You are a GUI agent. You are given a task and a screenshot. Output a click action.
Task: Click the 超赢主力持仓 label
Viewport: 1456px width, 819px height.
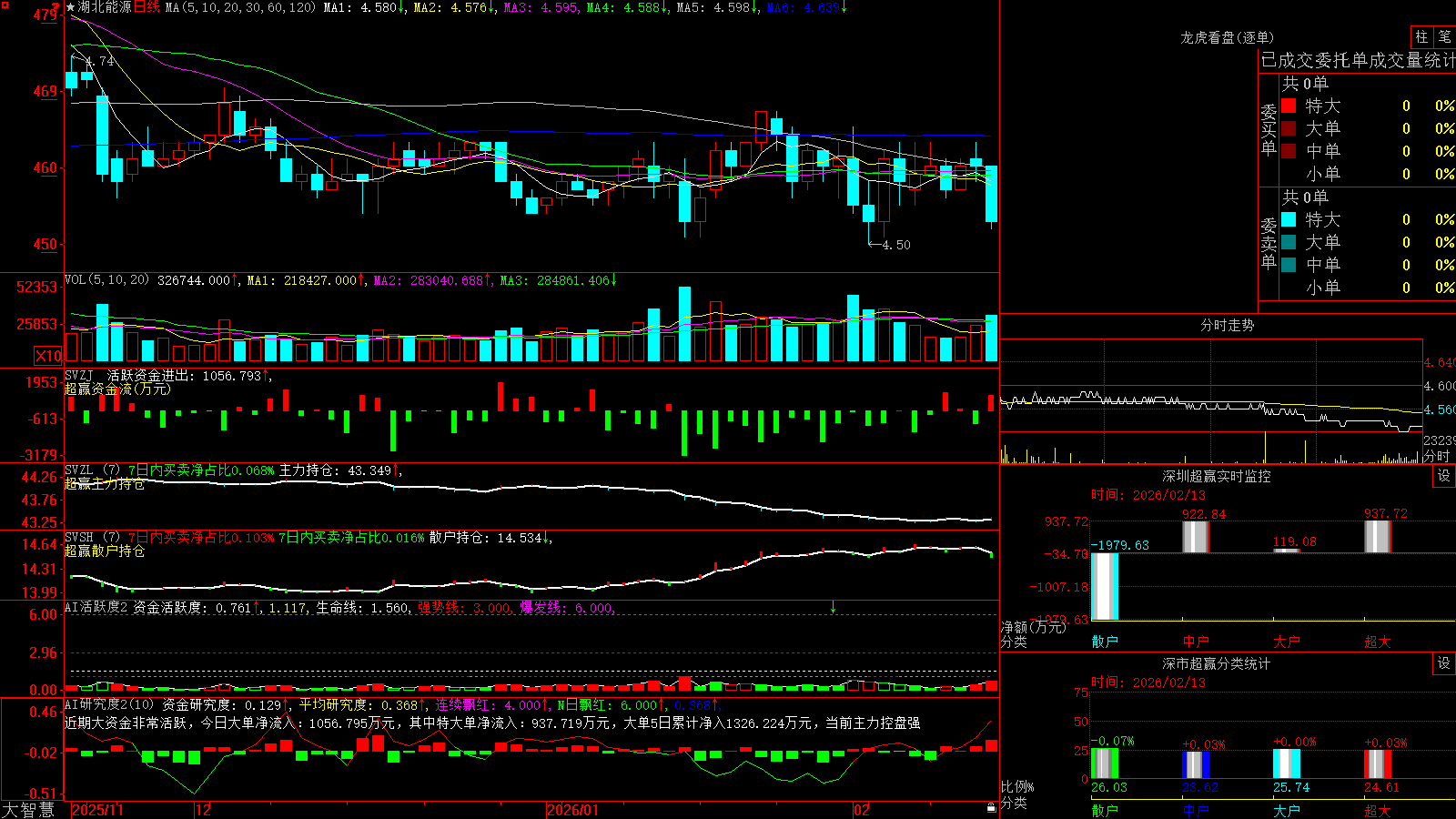[105, 483]
